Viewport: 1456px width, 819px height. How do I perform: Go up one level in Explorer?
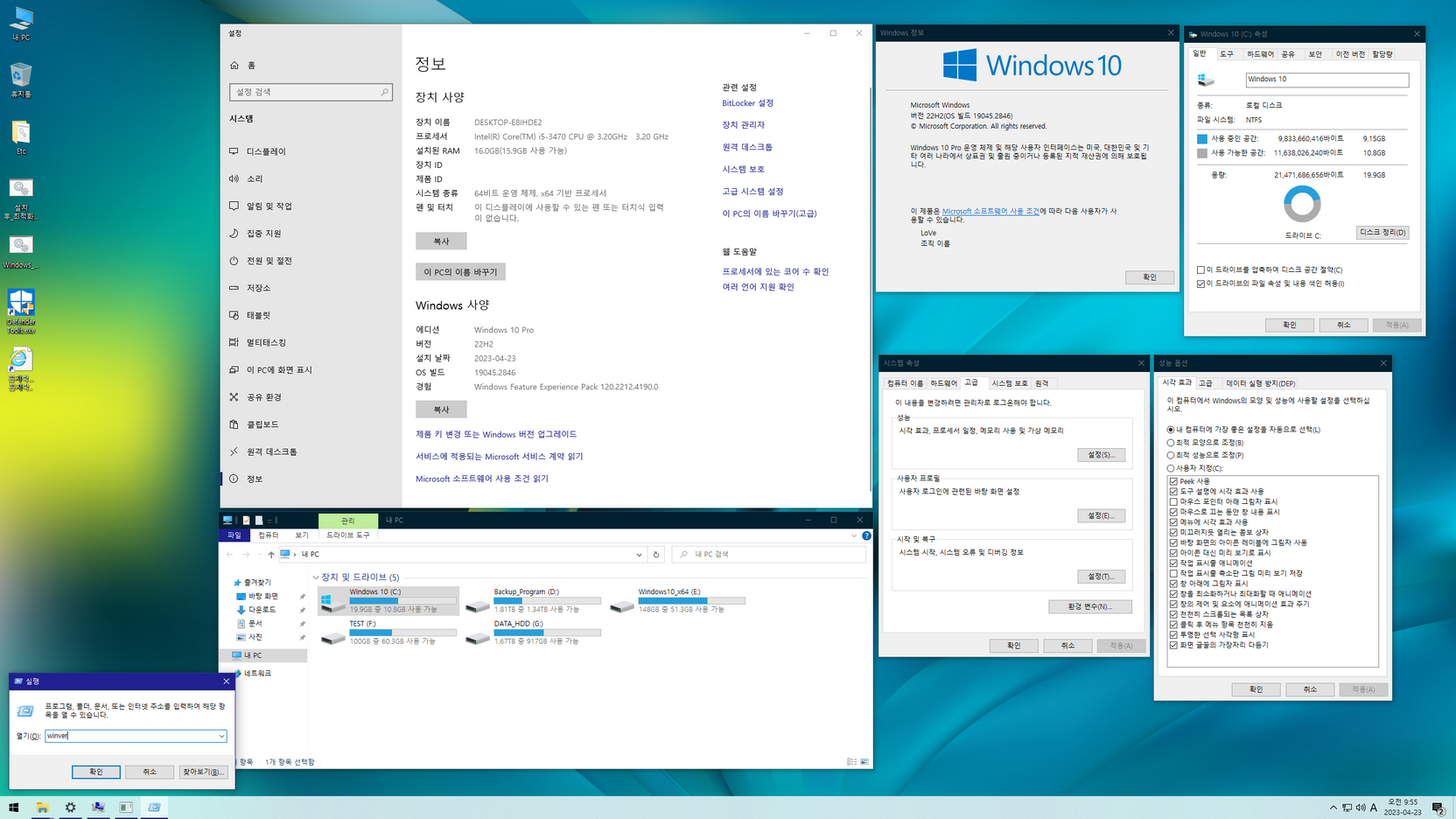click(271, 554)
